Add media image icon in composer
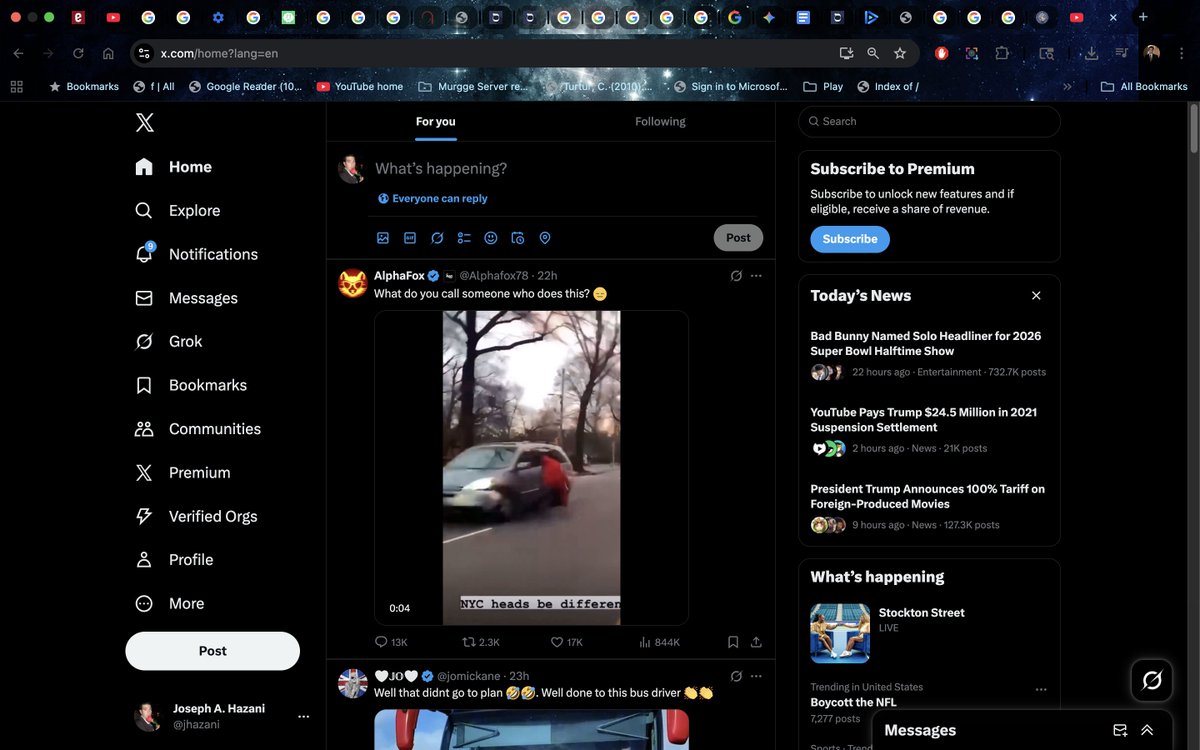 tap(383, 238)
